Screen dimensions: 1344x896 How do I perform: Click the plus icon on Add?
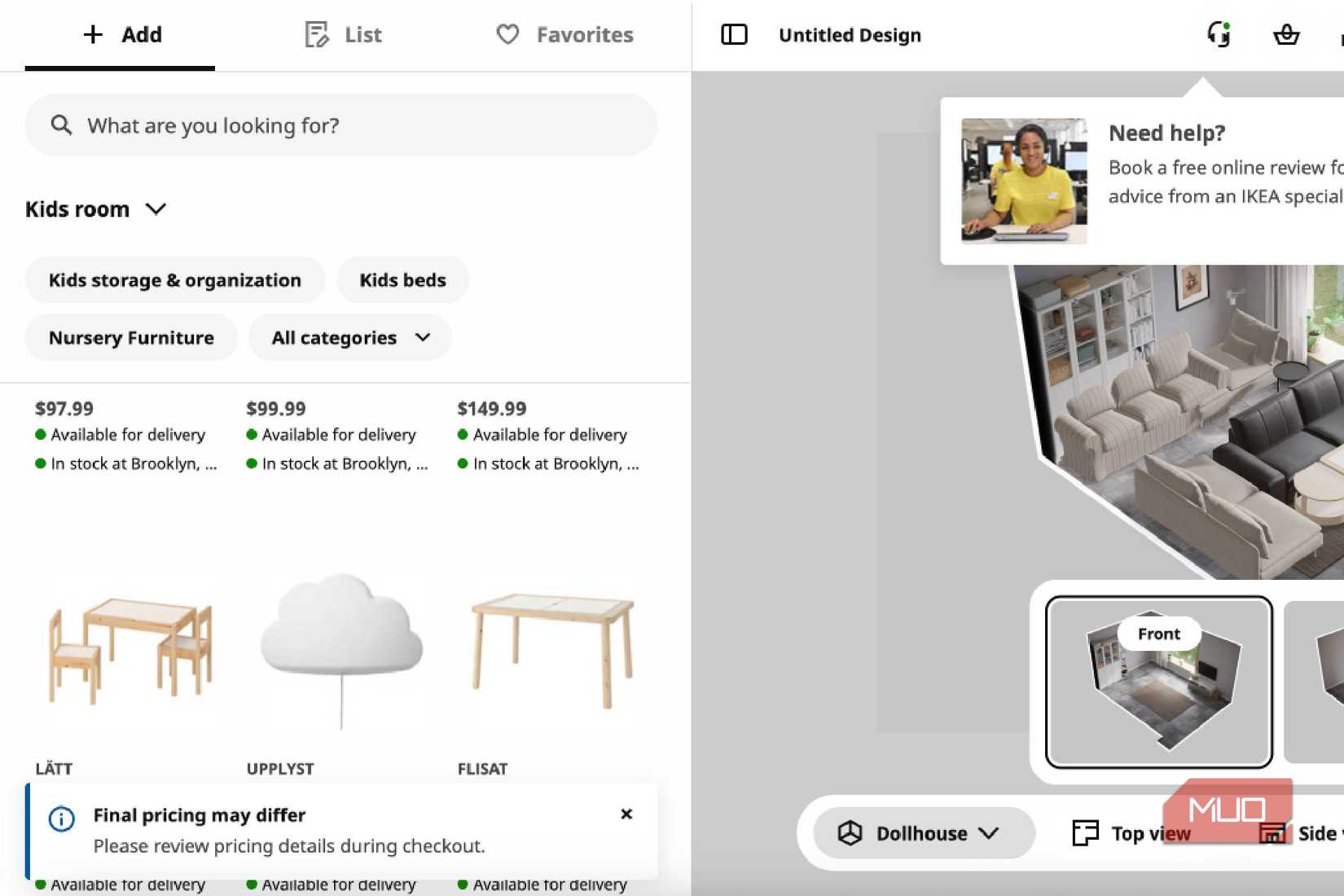coord(93,34)
